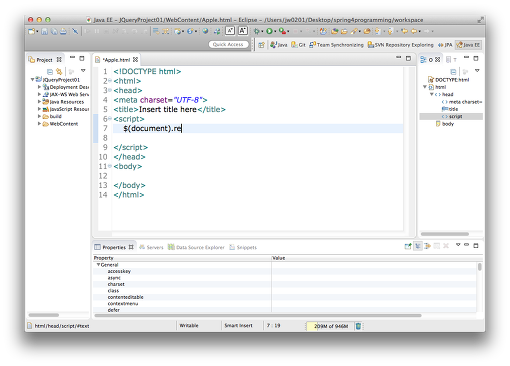
Task: Switch to the JPA perspective
Action: pyautogui.click(x=445, y=45)
